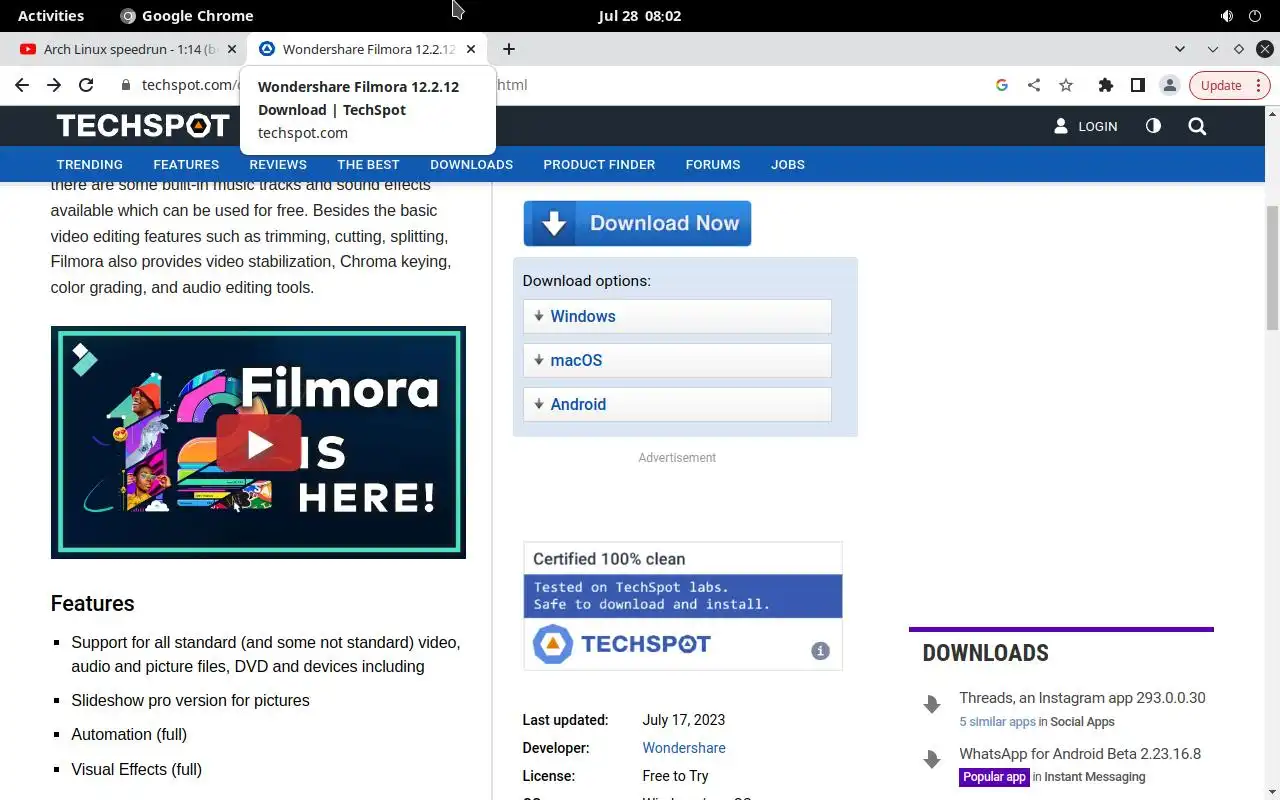Open the Activities overview
The height and width of the screenshot is (800, 1280).
(51, 16)
